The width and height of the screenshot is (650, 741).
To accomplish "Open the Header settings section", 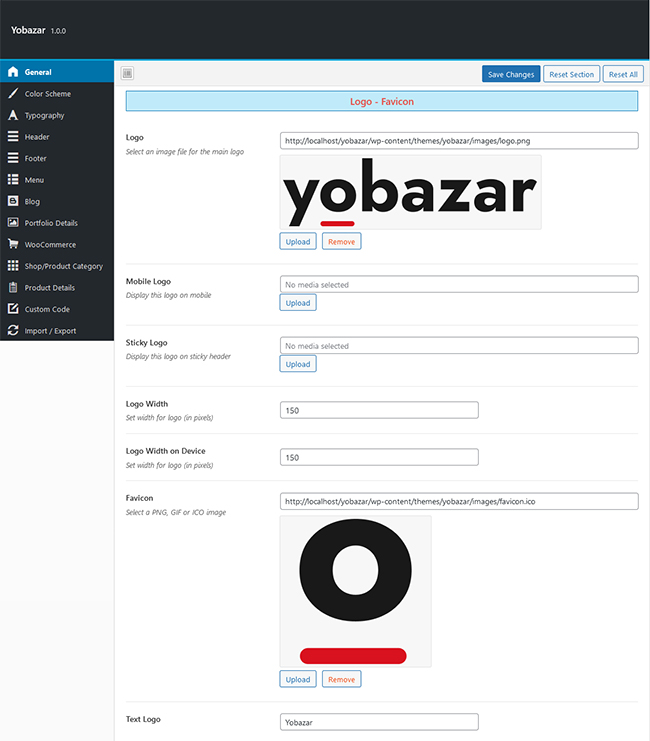I will click(x=57, y=137).
